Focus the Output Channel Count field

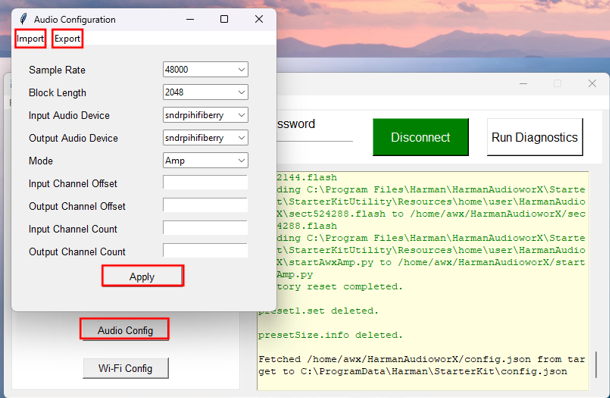coord(205,251)
